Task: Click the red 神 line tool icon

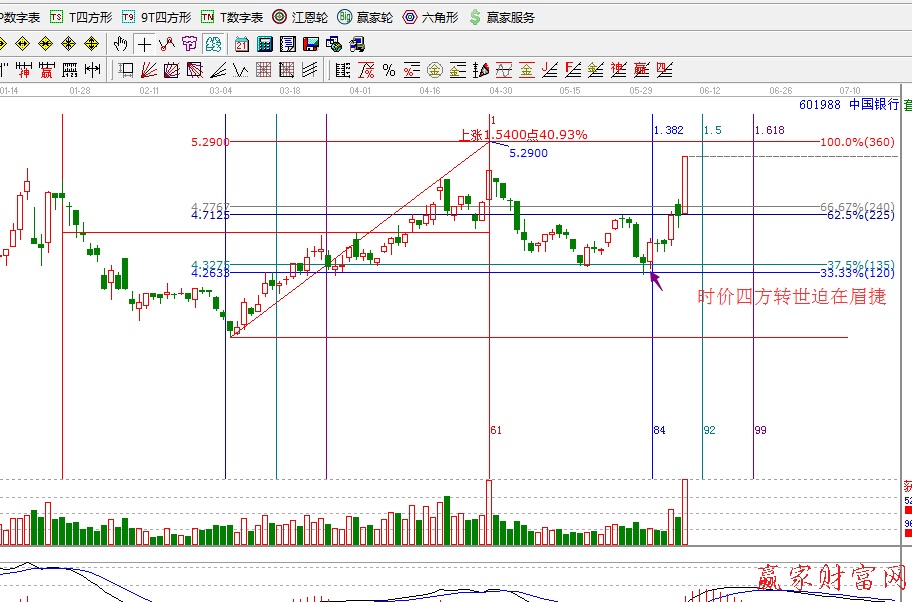Action: pyautogui.click(x=618, y=70)
